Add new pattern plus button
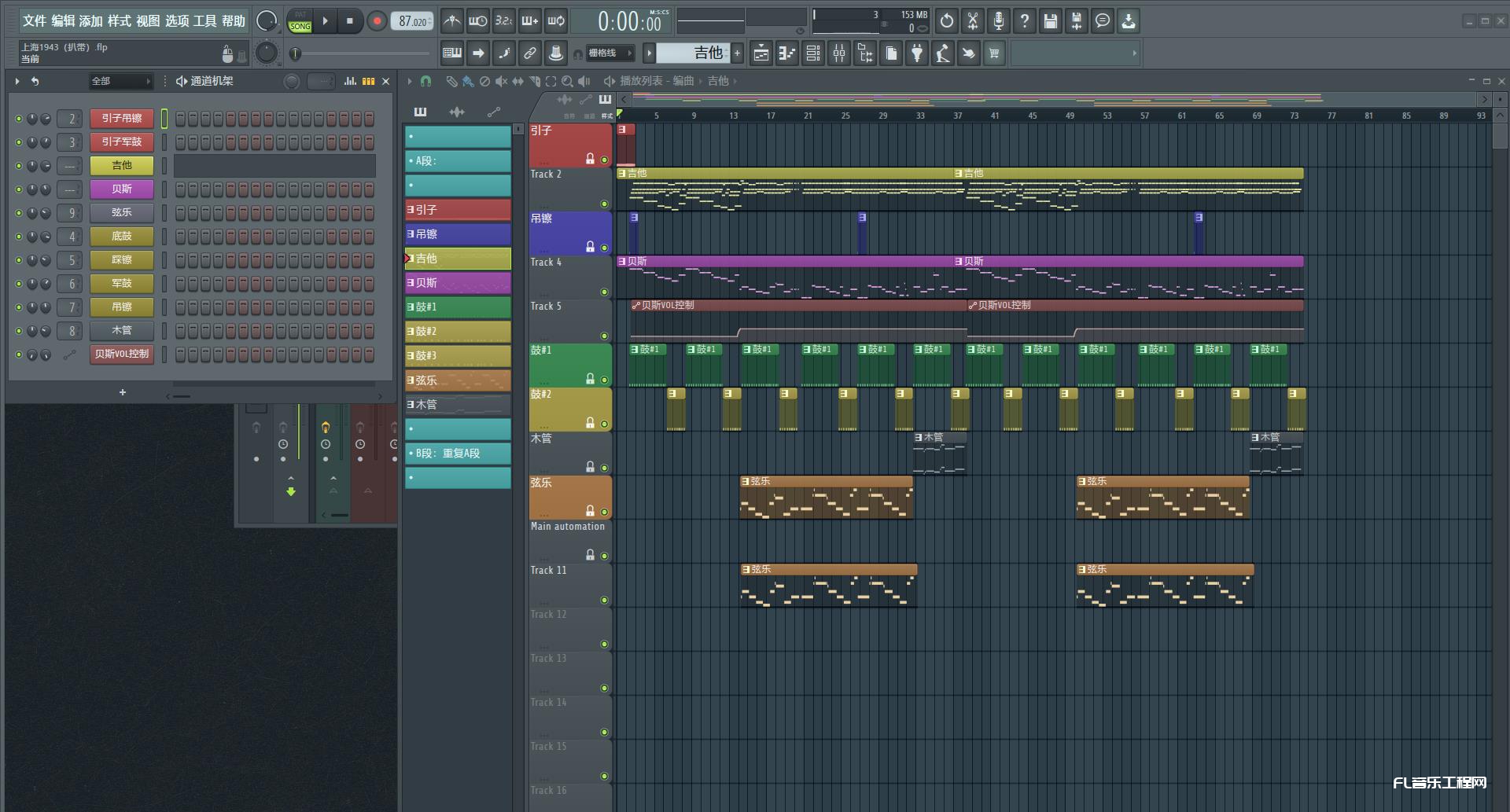 coord(737,53)
